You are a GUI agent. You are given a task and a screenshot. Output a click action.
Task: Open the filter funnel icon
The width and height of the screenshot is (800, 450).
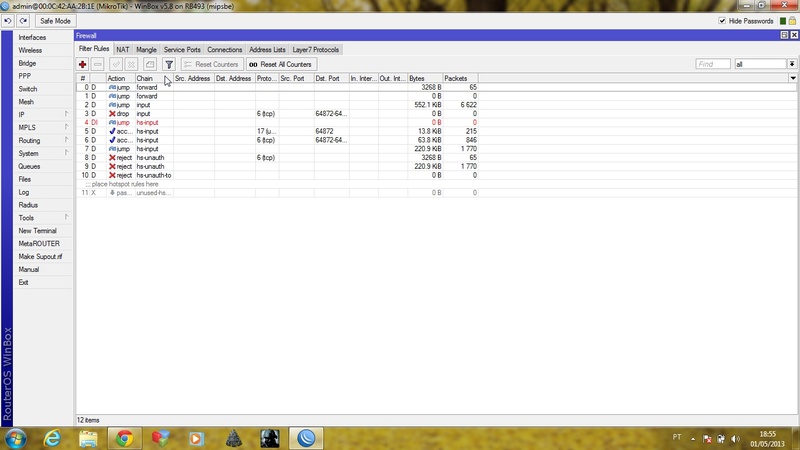point(169,64)
